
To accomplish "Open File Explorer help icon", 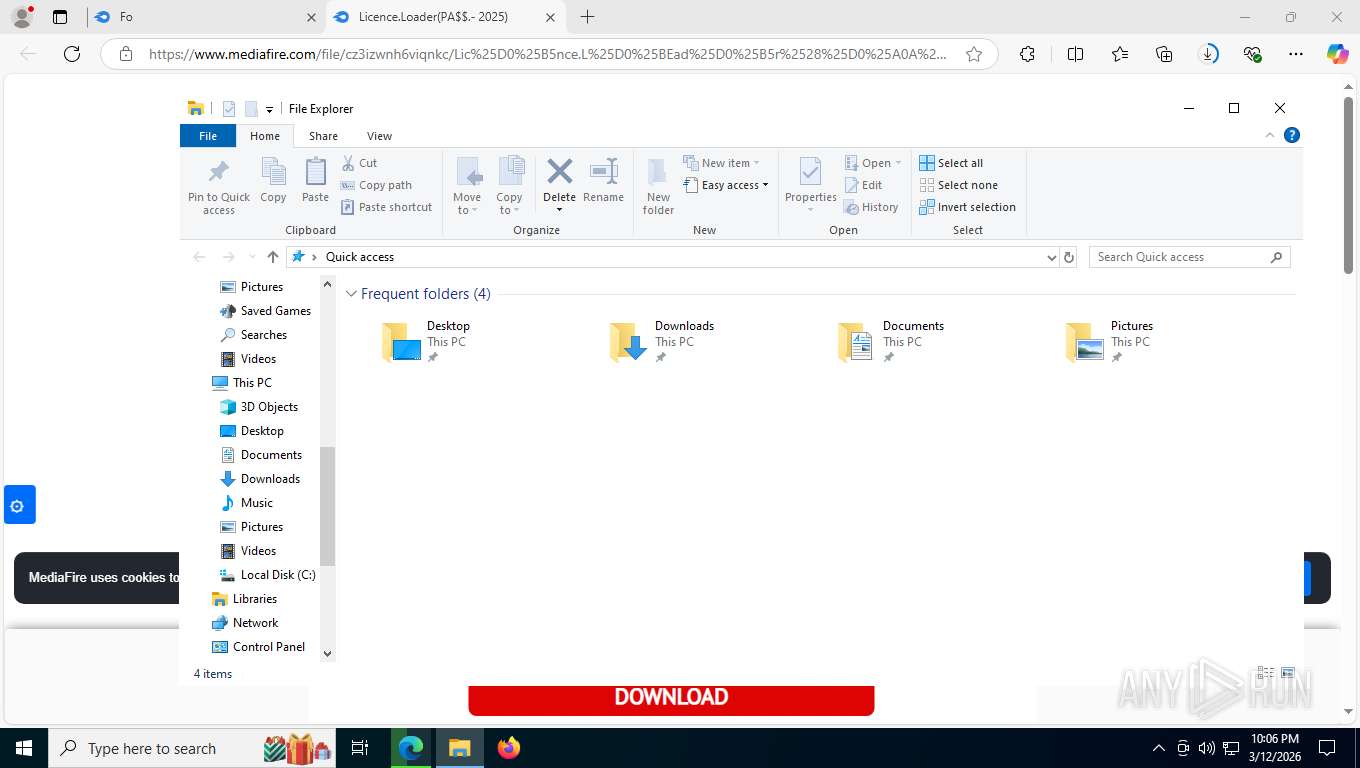I will click(x=1291, y=135).
